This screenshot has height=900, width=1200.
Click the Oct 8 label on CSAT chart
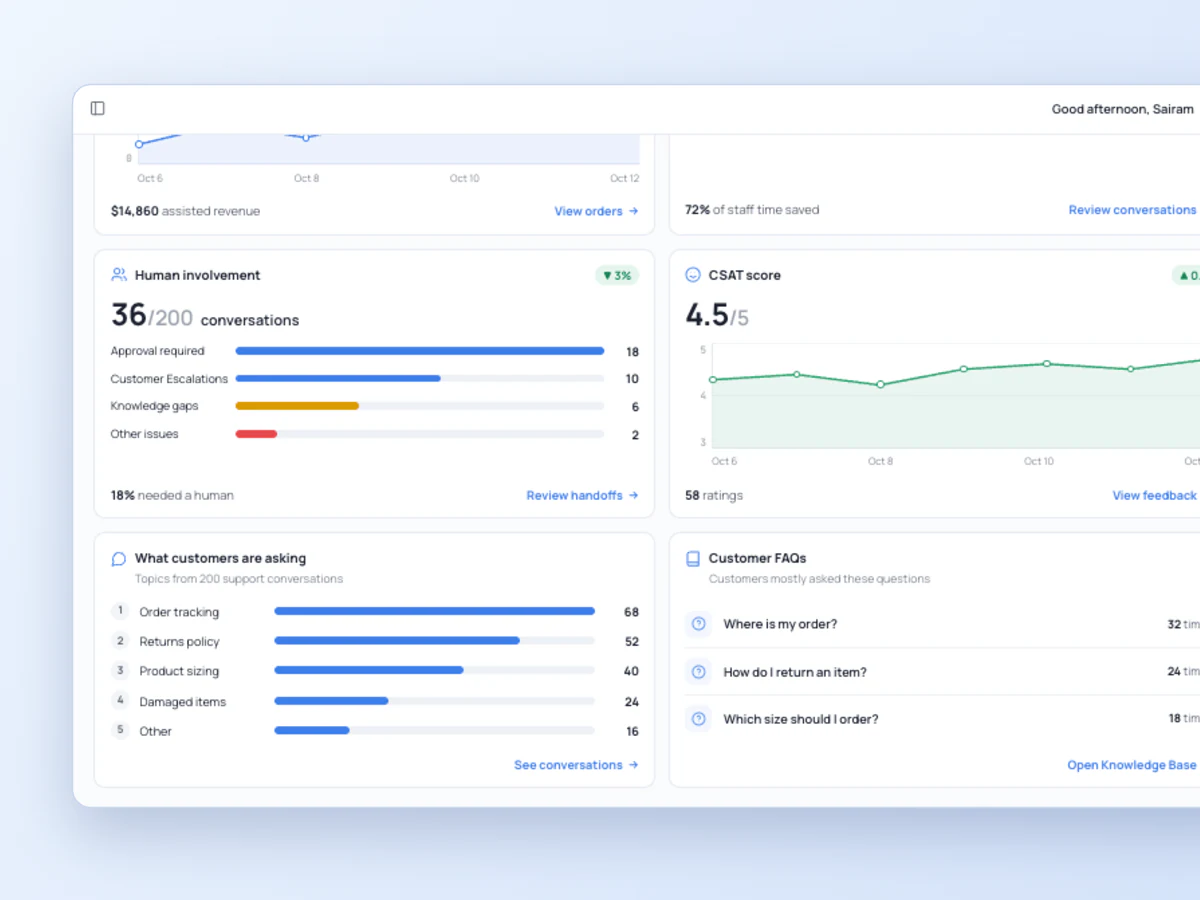[881, 461]
